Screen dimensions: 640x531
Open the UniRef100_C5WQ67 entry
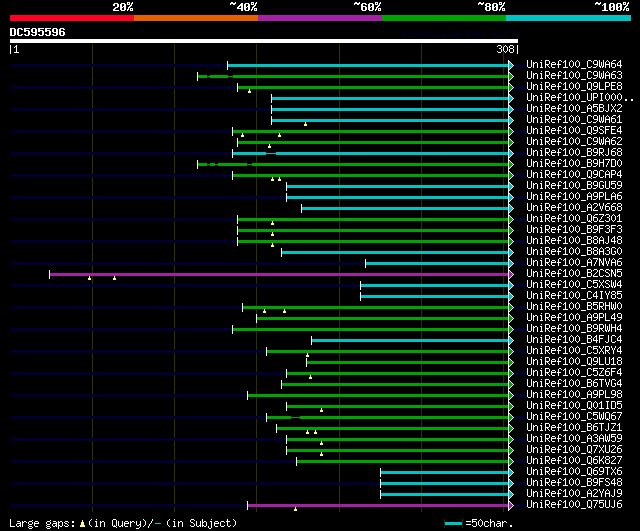tap(574, 417)
